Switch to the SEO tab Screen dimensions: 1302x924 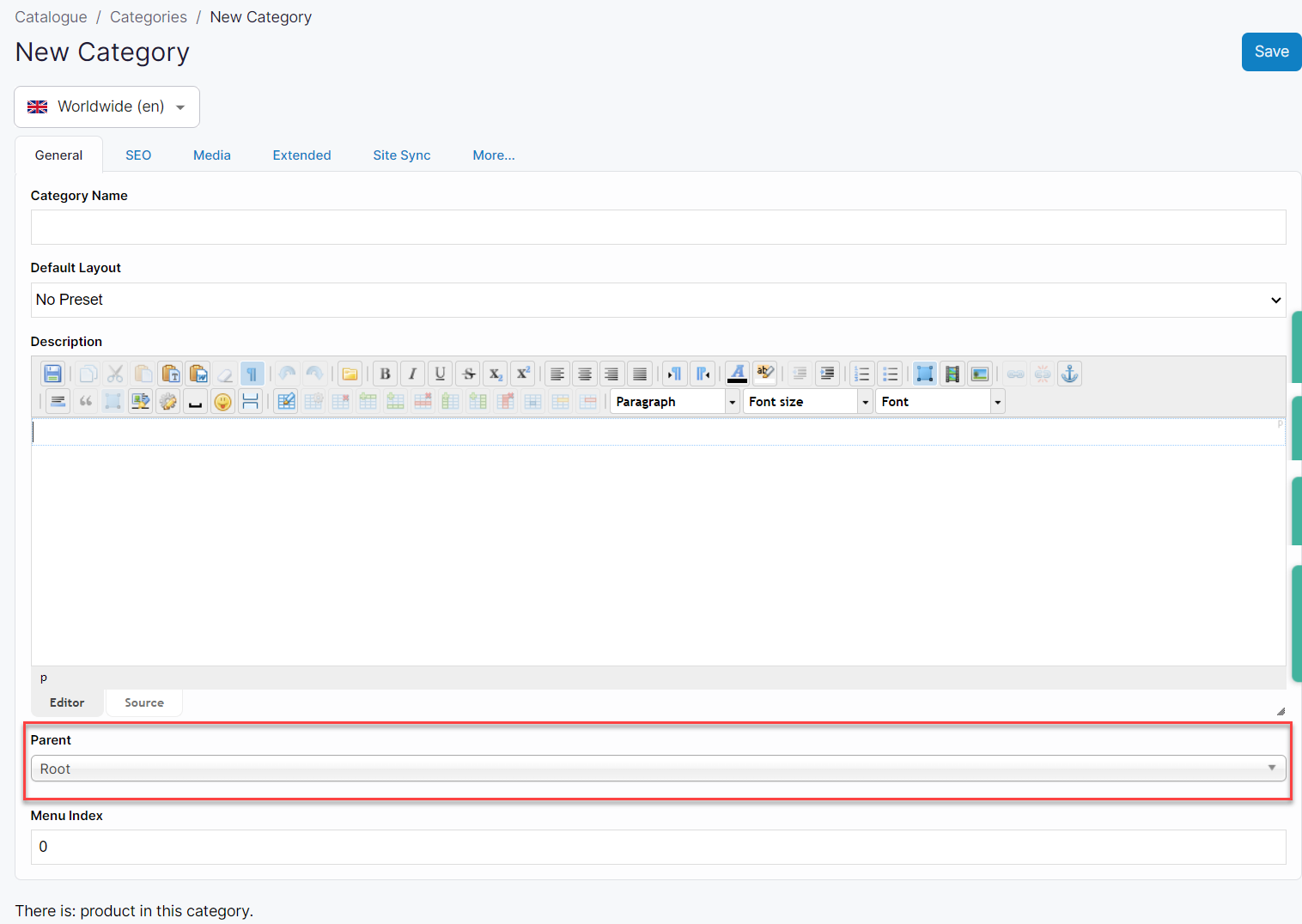click(x=138, y=155)
